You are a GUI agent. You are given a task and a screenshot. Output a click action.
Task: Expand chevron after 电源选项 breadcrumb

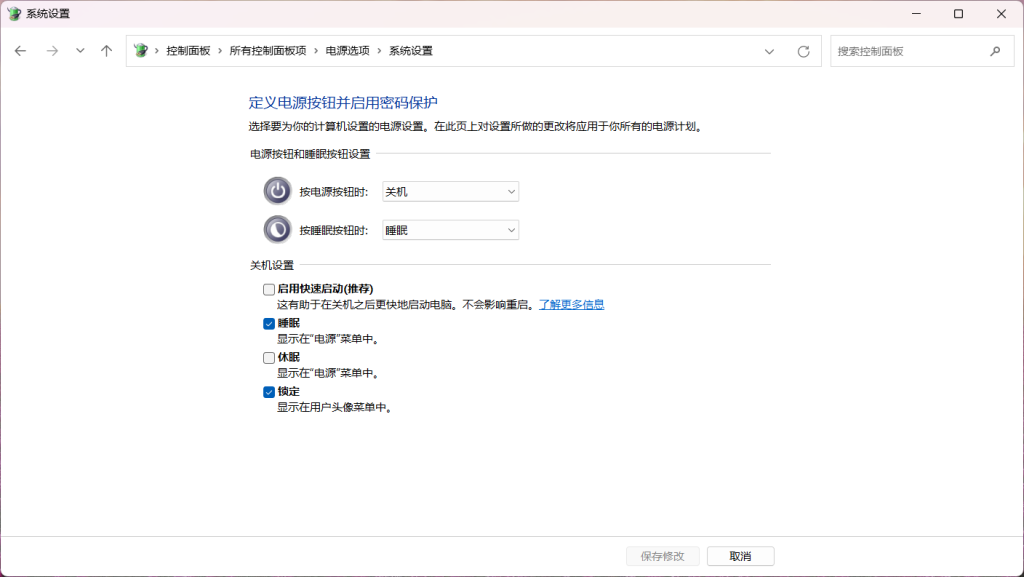[379, 51]
